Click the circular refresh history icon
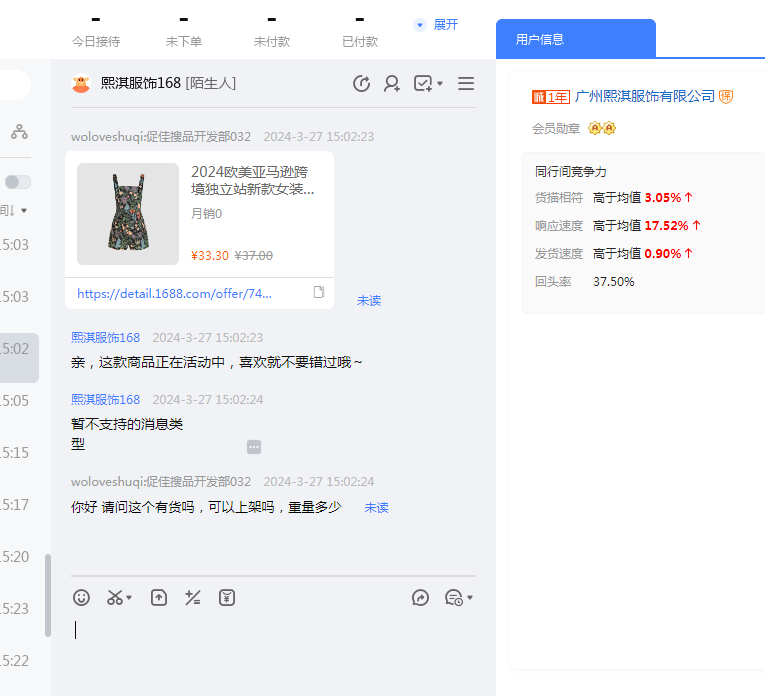The height and width of the screenshot is (696, 765). point(362,83)
